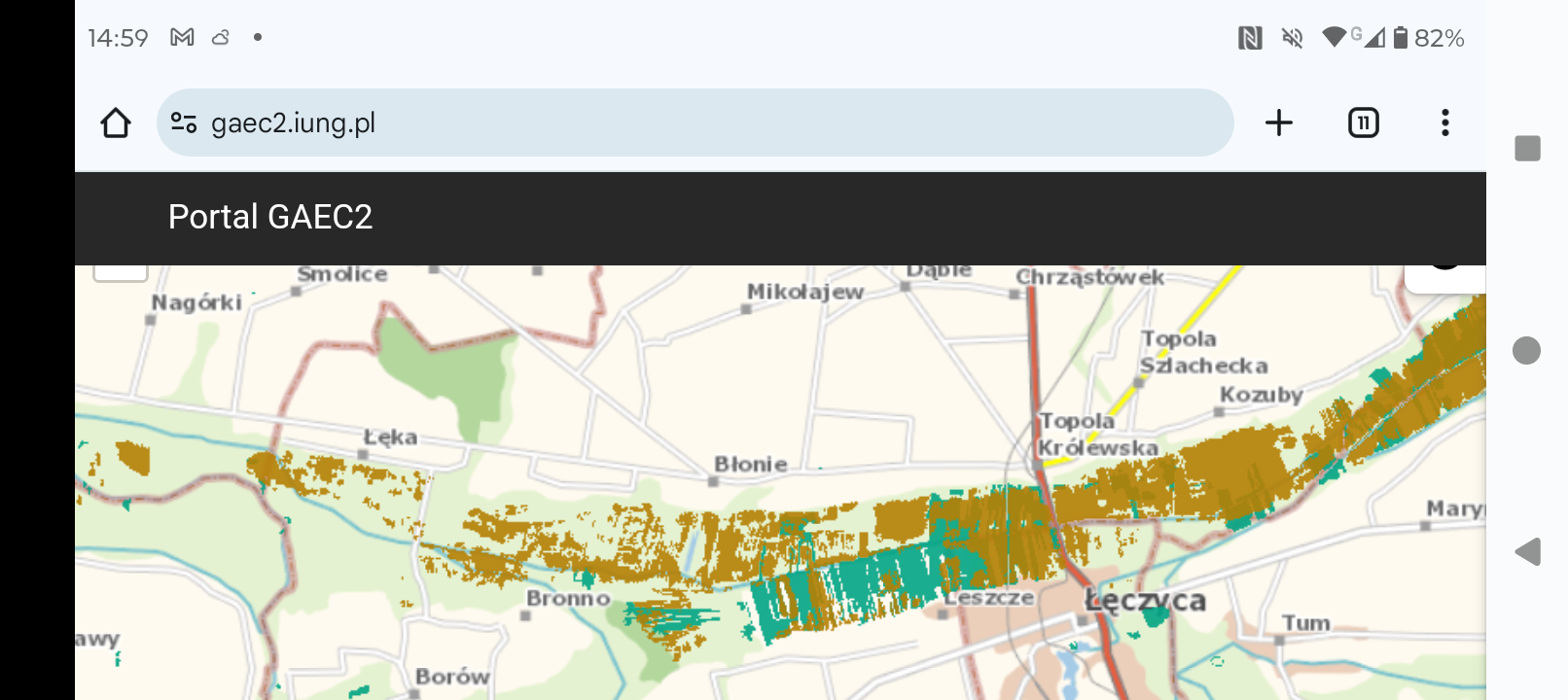Image resolution: width=1568 pixels, height=700 pixels.
Task: Tap the Chrome home icon
Action: (116, 122)
